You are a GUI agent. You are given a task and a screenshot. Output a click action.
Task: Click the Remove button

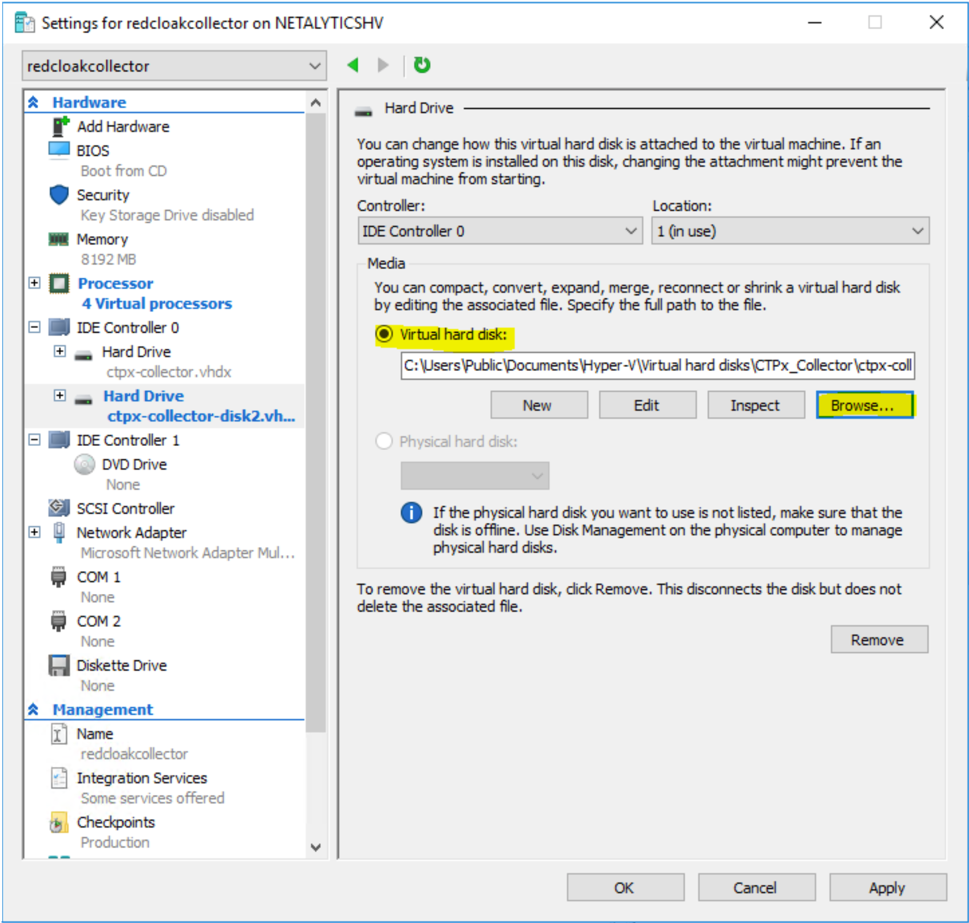pyautogui.click(x=879, y=639)
